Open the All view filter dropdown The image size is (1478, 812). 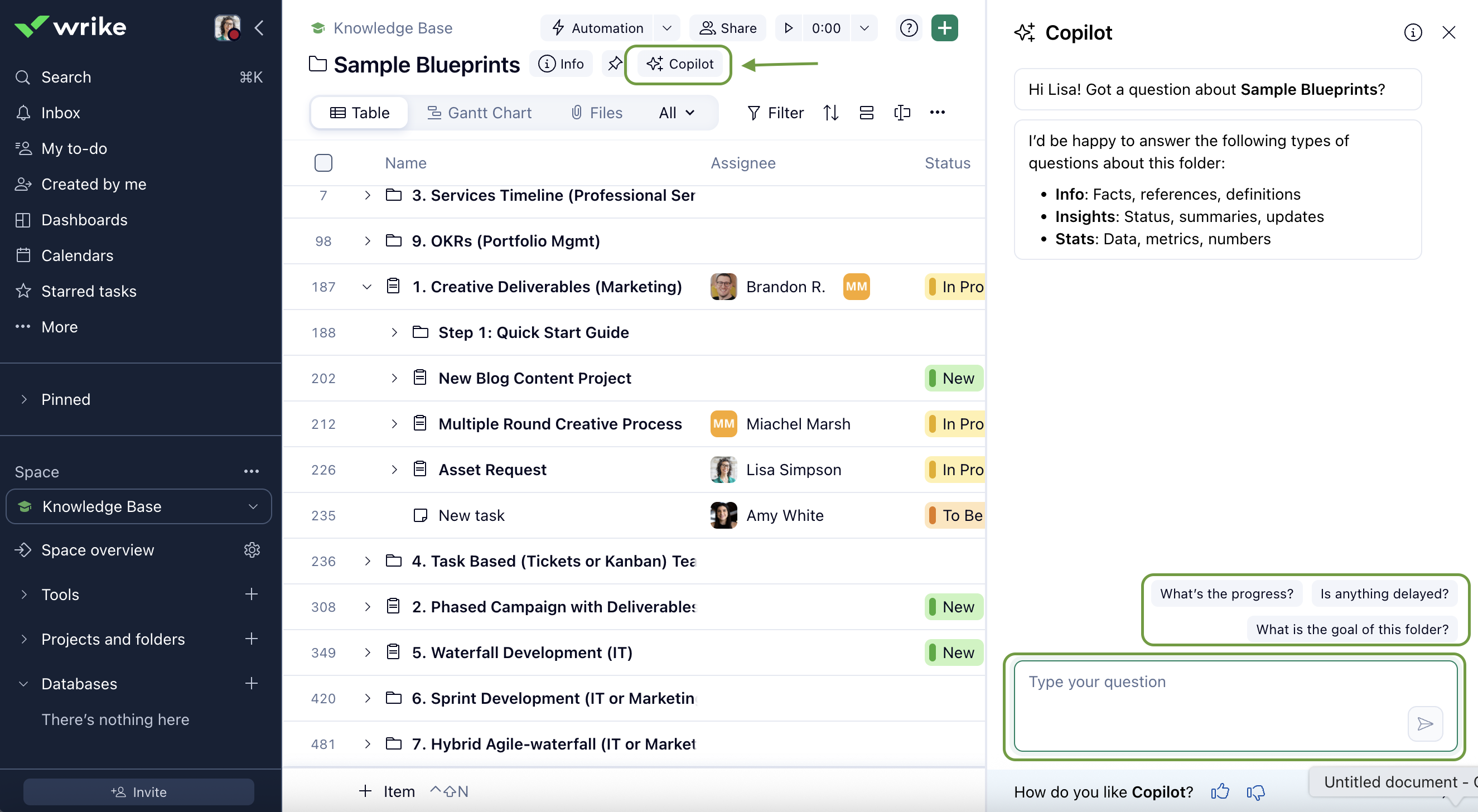click(677, 113)
